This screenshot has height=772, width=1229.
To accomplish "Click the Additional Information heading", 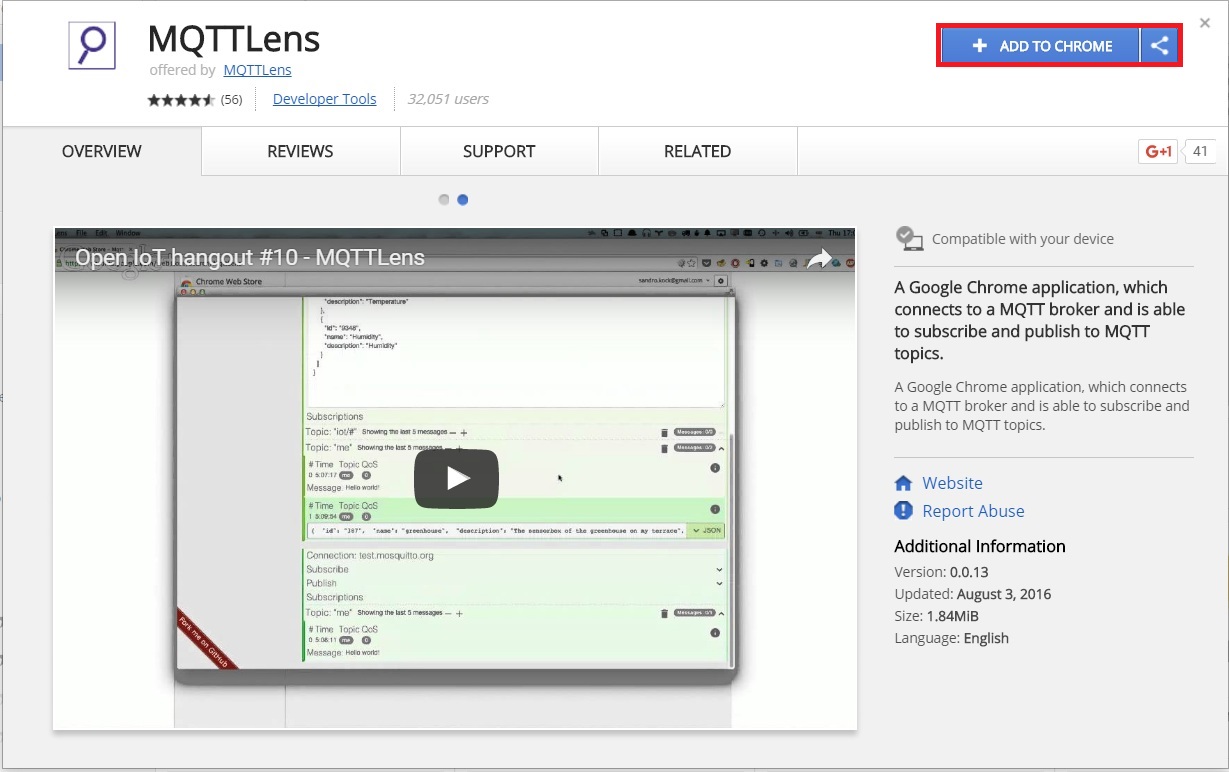I will pyautogui.click(x=980, y=546).
